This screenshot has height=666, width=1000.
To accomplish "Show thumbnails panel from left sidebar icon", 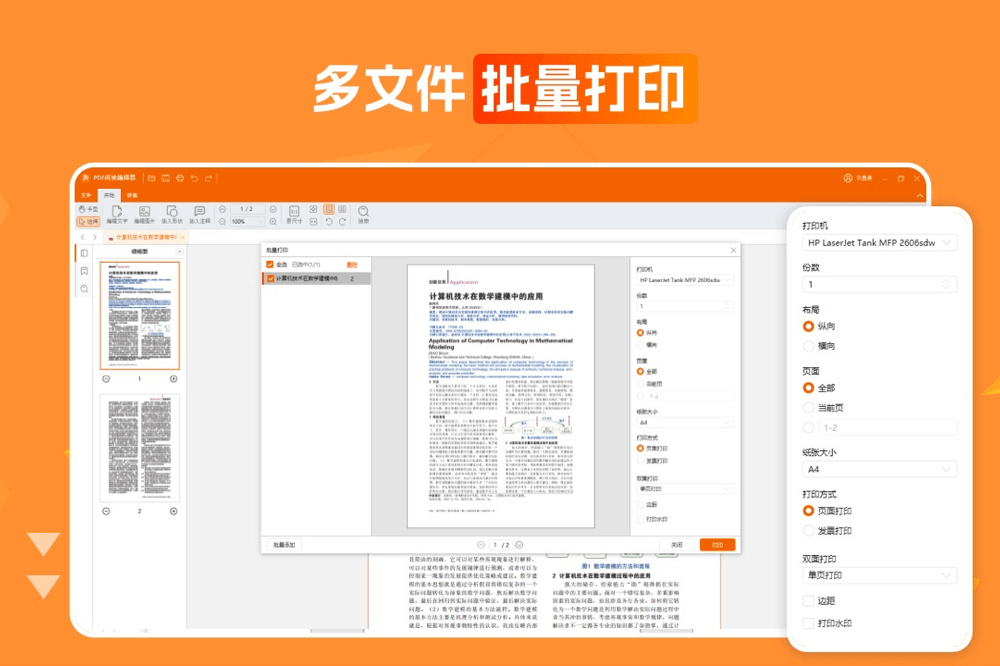I will click(x=84, y=253).
